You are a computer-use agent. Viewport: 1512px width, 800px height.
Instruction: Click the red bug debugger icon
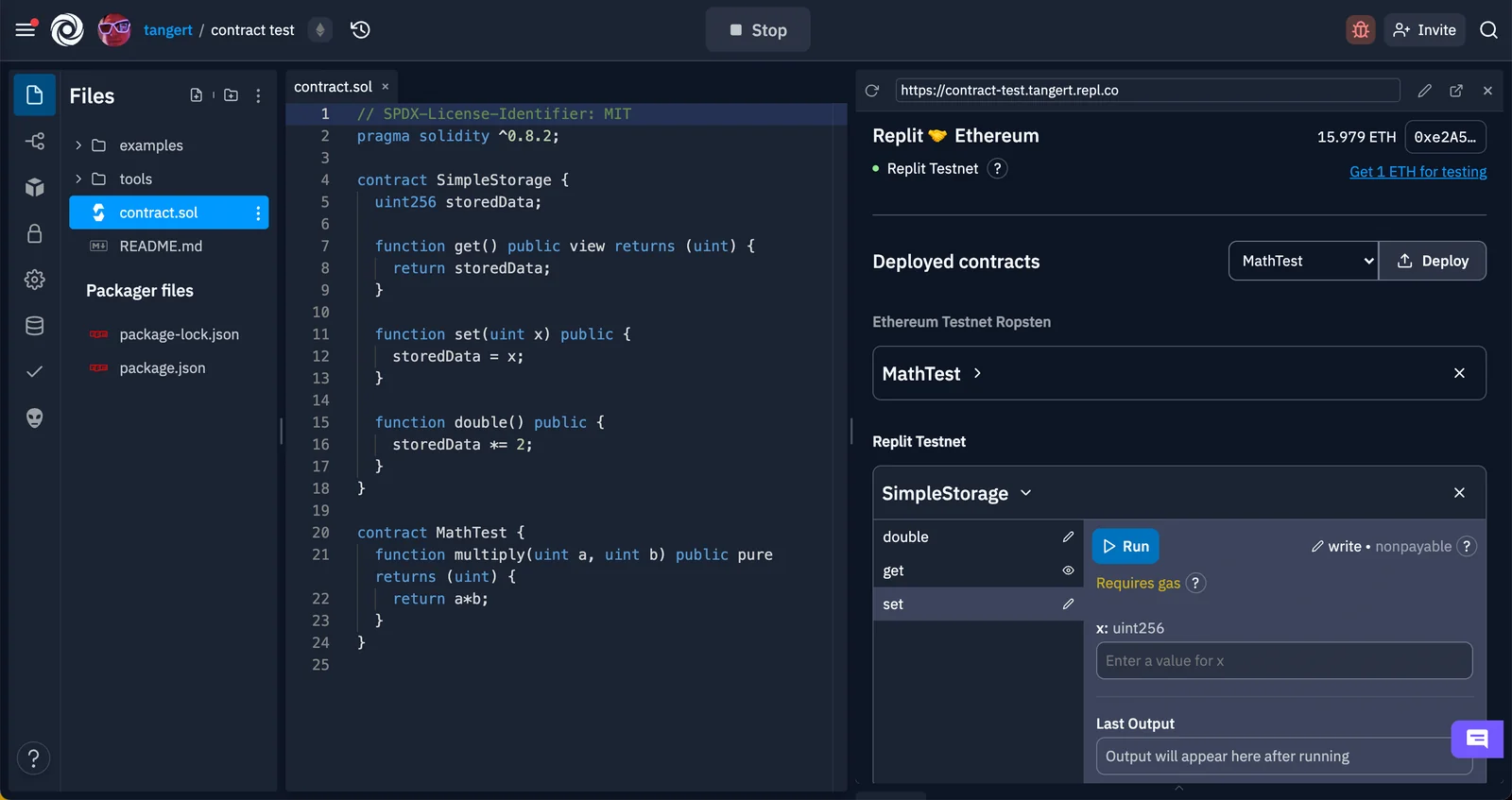click(1360, 30)
